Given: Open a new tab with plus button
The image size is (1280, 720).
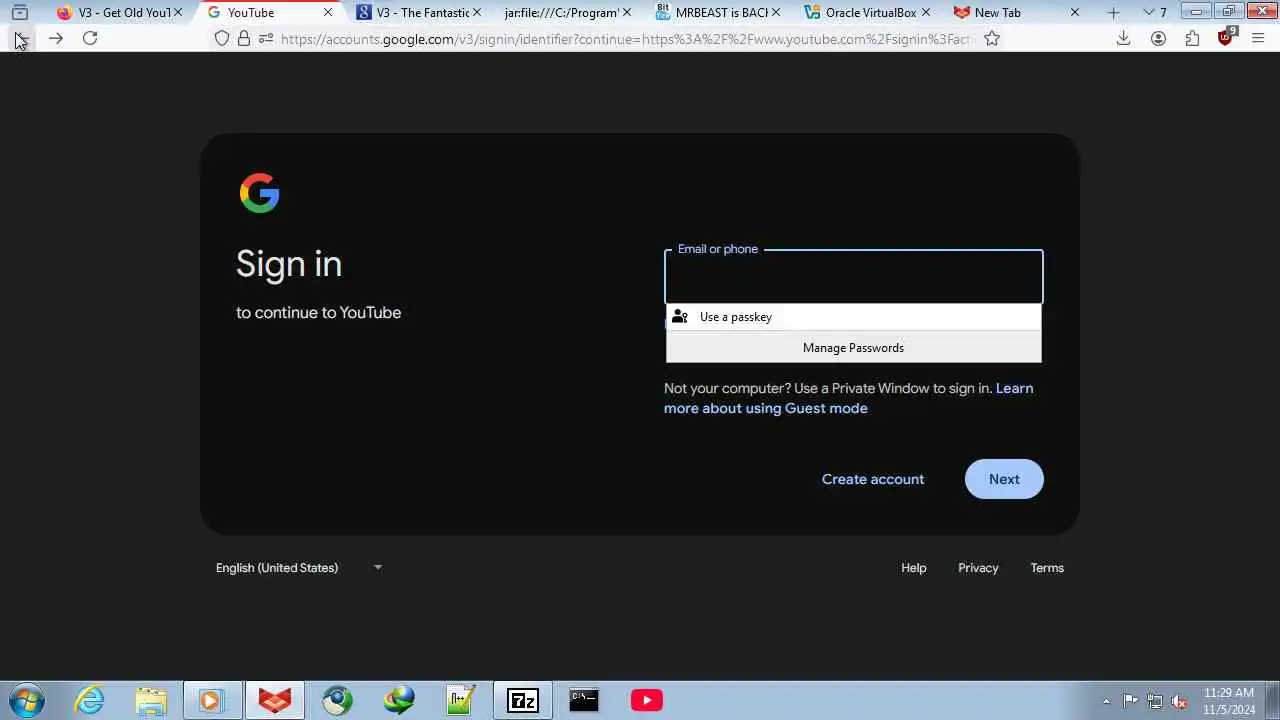Looking at the screenshot, I should tap(1114, 13).
